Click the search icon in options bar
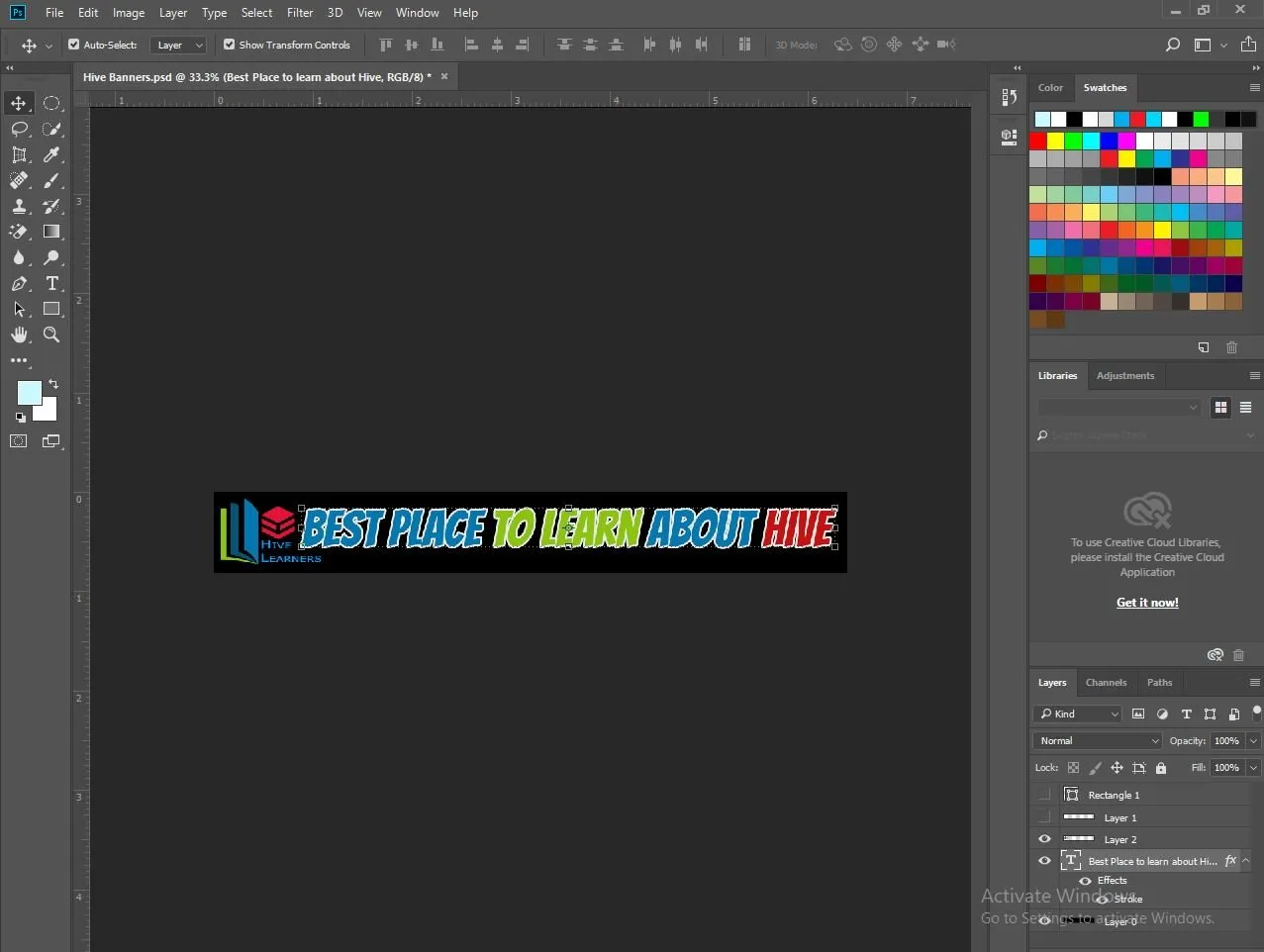The image size is (1264, 952). point(1172,45)
